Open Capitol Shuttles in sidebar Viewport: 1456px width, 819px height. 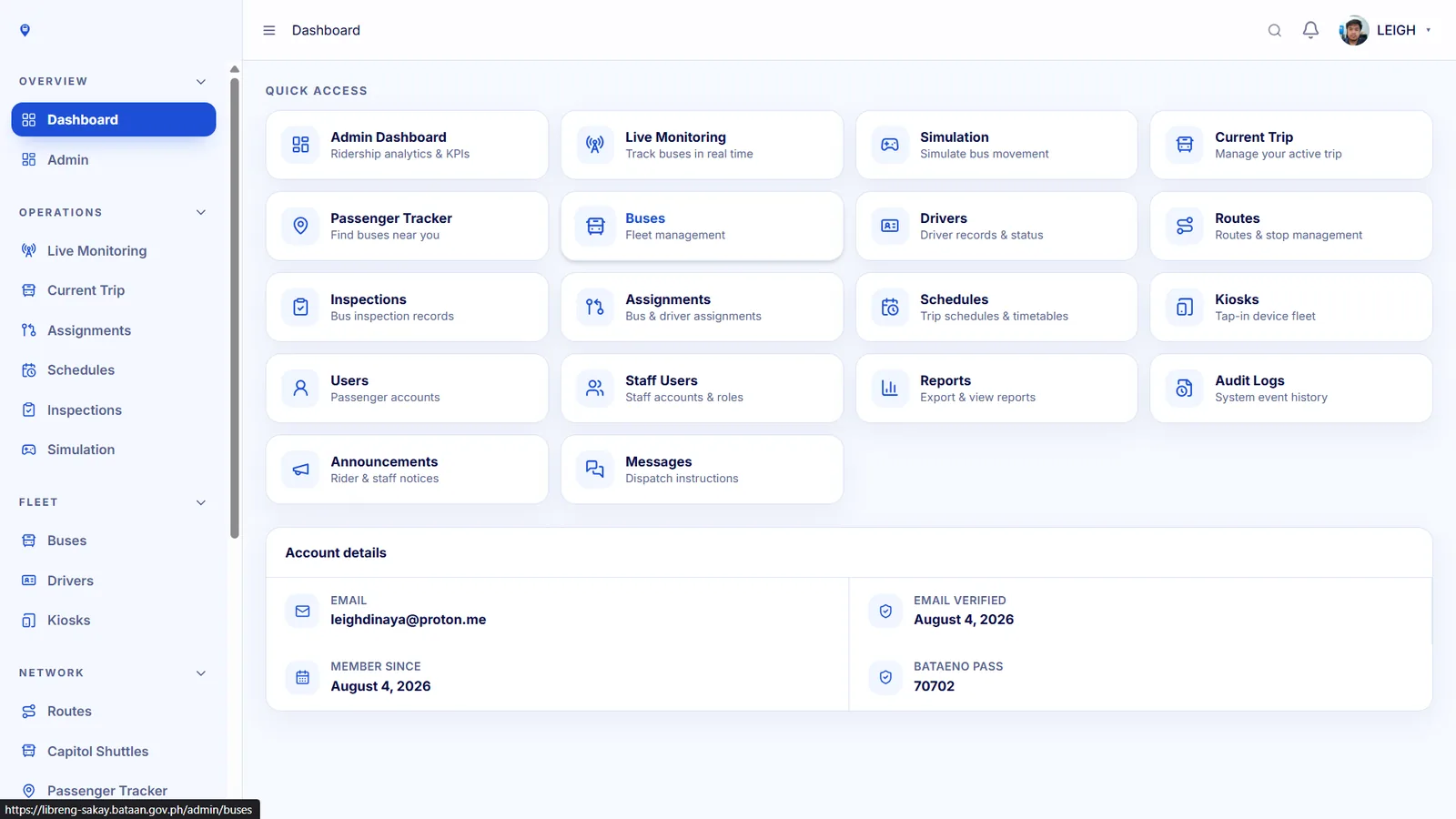coord(114,751)
